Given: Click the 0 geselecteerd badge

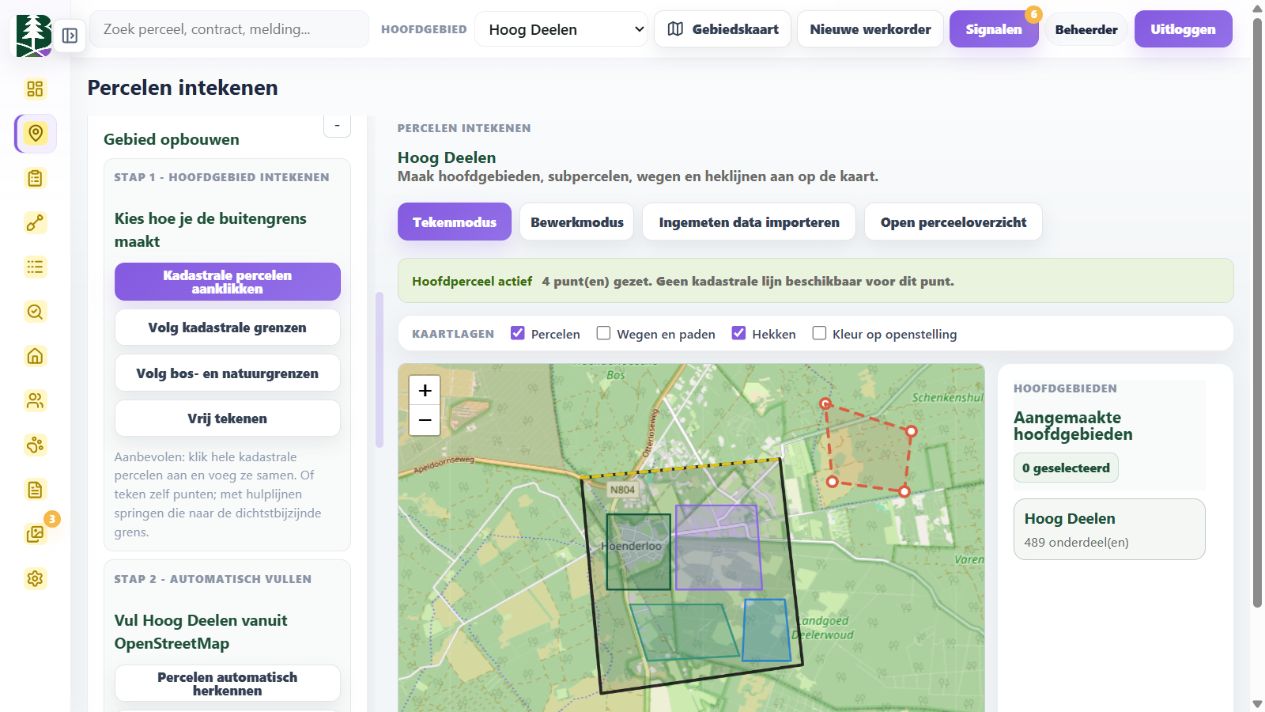Looking at the screenshot, I should [1066, 468].
